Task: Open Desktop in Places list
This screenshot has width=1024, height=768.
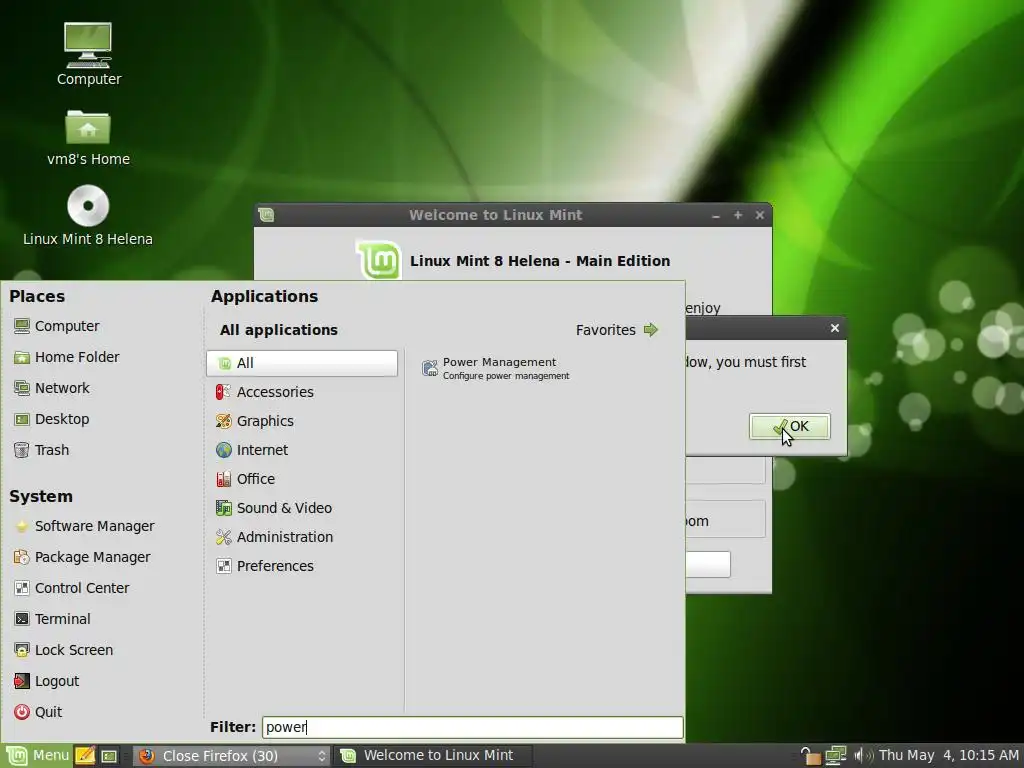Action: [x=52, y=419]
